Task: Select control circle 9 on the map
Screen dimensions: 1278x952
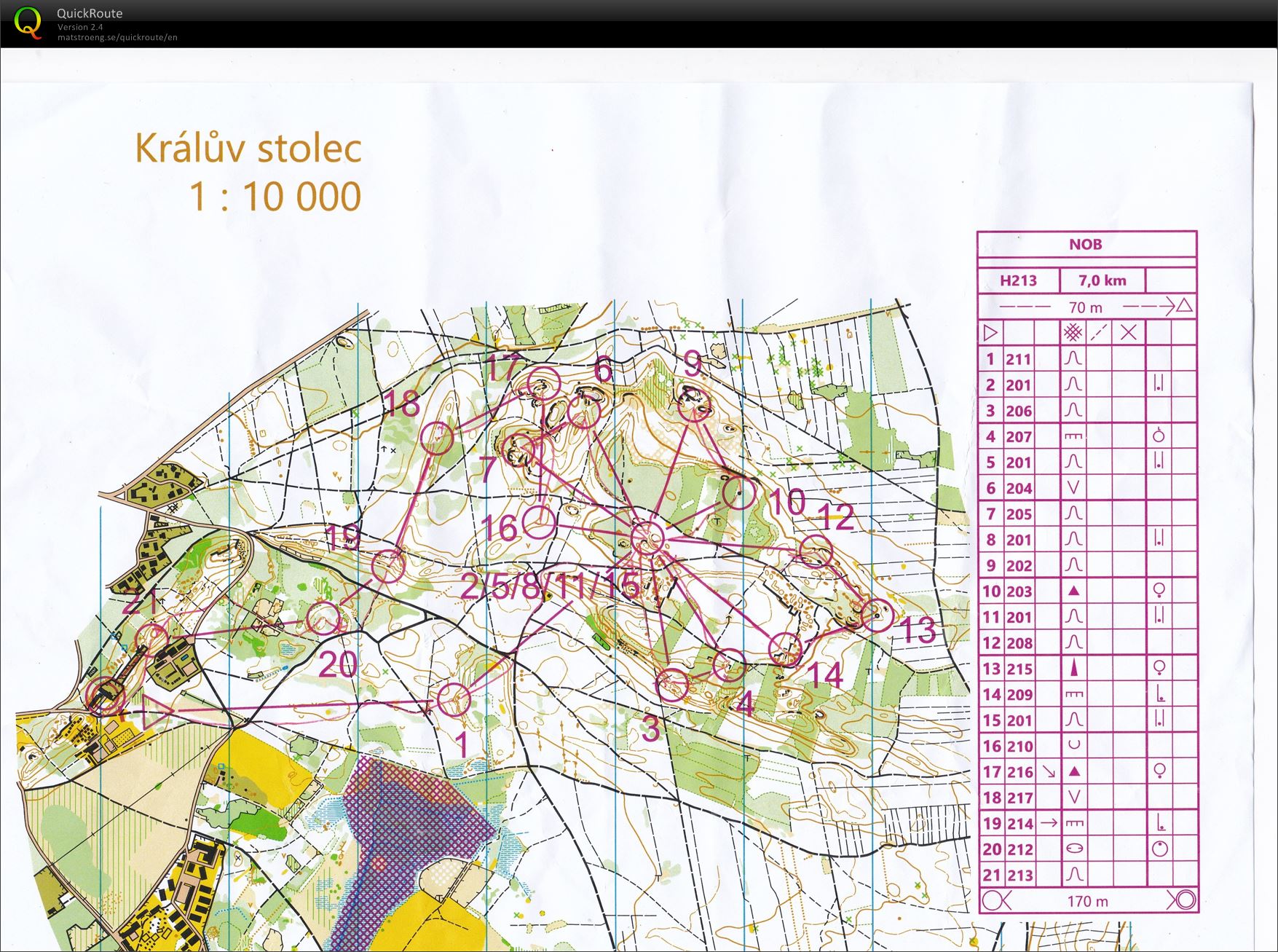Action: pos(695,405)
